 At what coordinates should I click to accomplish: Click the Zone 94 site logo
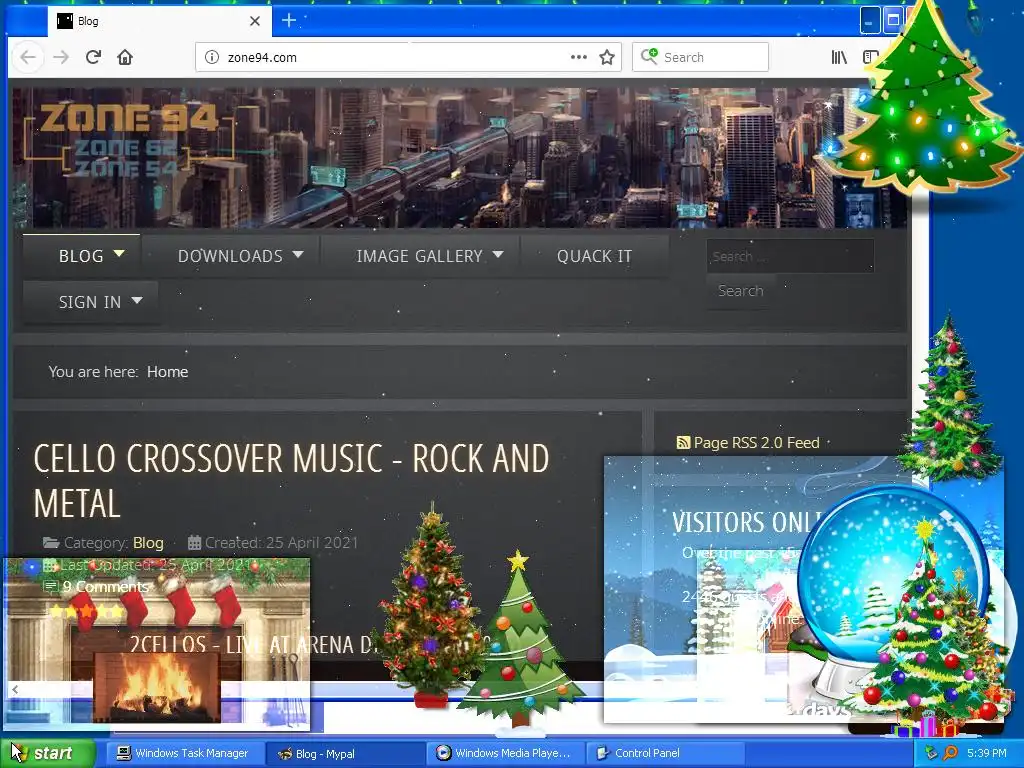pos(129,140)
